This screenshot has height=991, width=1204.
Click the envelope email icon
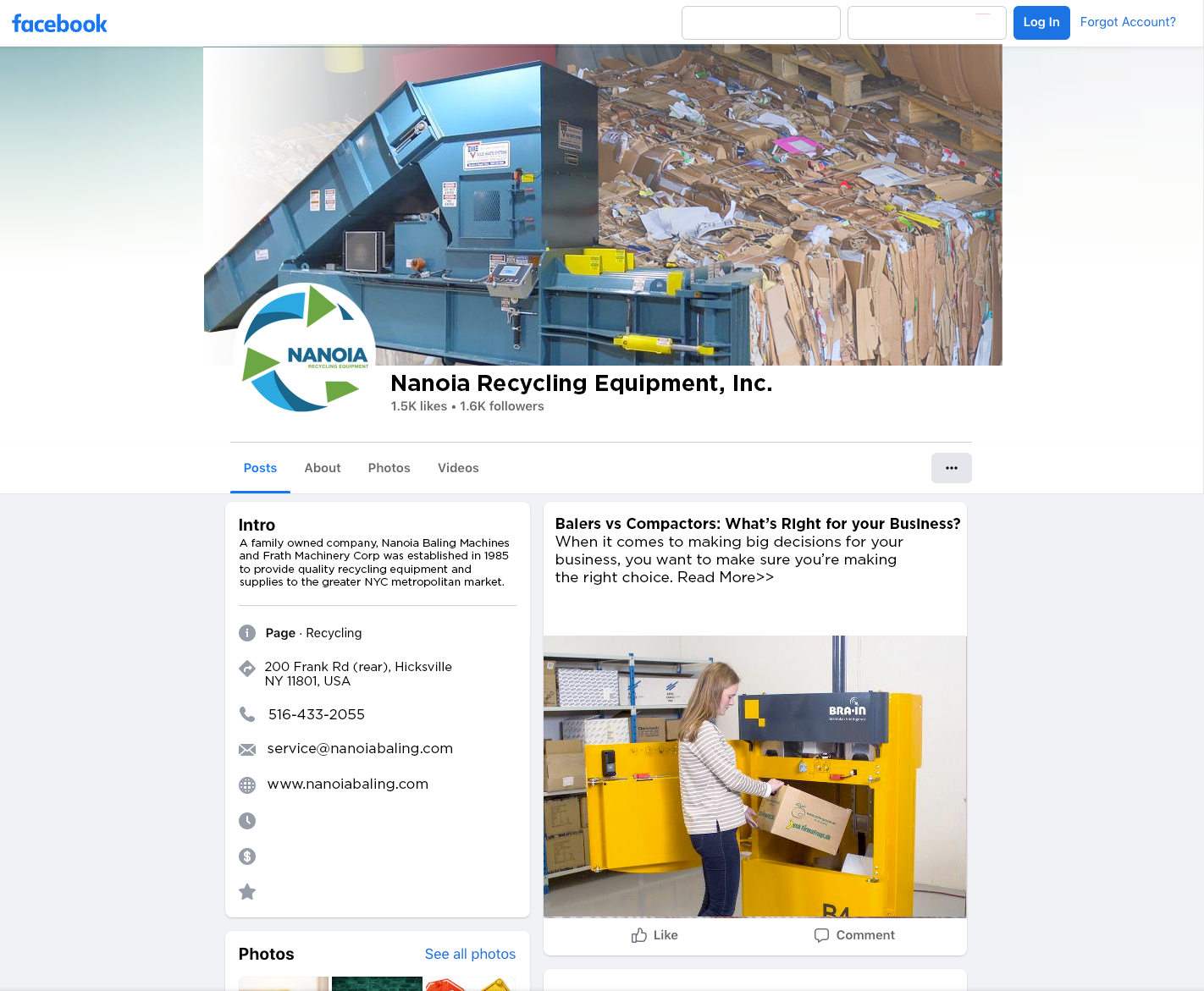247,750
